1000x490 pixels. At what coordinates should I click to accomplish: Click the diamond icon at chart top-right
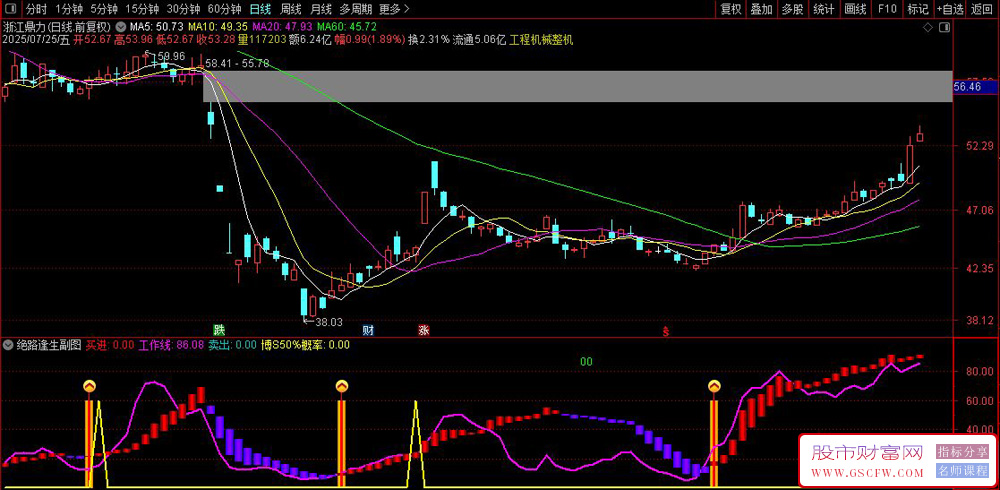point(928,27)
